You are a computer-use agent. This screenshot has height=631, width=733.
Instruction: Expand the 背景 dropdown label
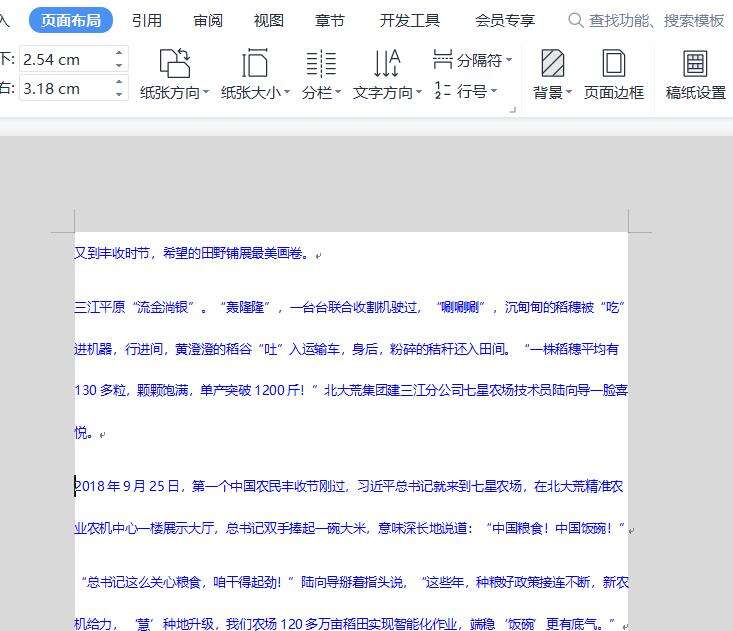click(553, 93)
